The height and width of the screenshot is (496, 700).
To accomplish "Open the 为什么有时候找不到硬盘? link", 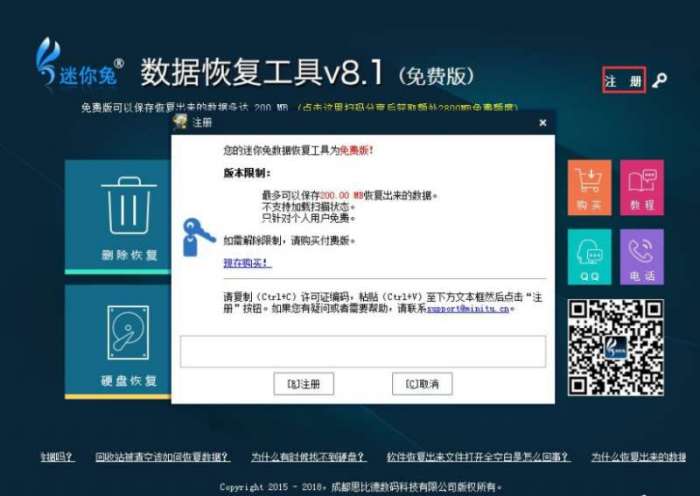I will coord(309,457).
